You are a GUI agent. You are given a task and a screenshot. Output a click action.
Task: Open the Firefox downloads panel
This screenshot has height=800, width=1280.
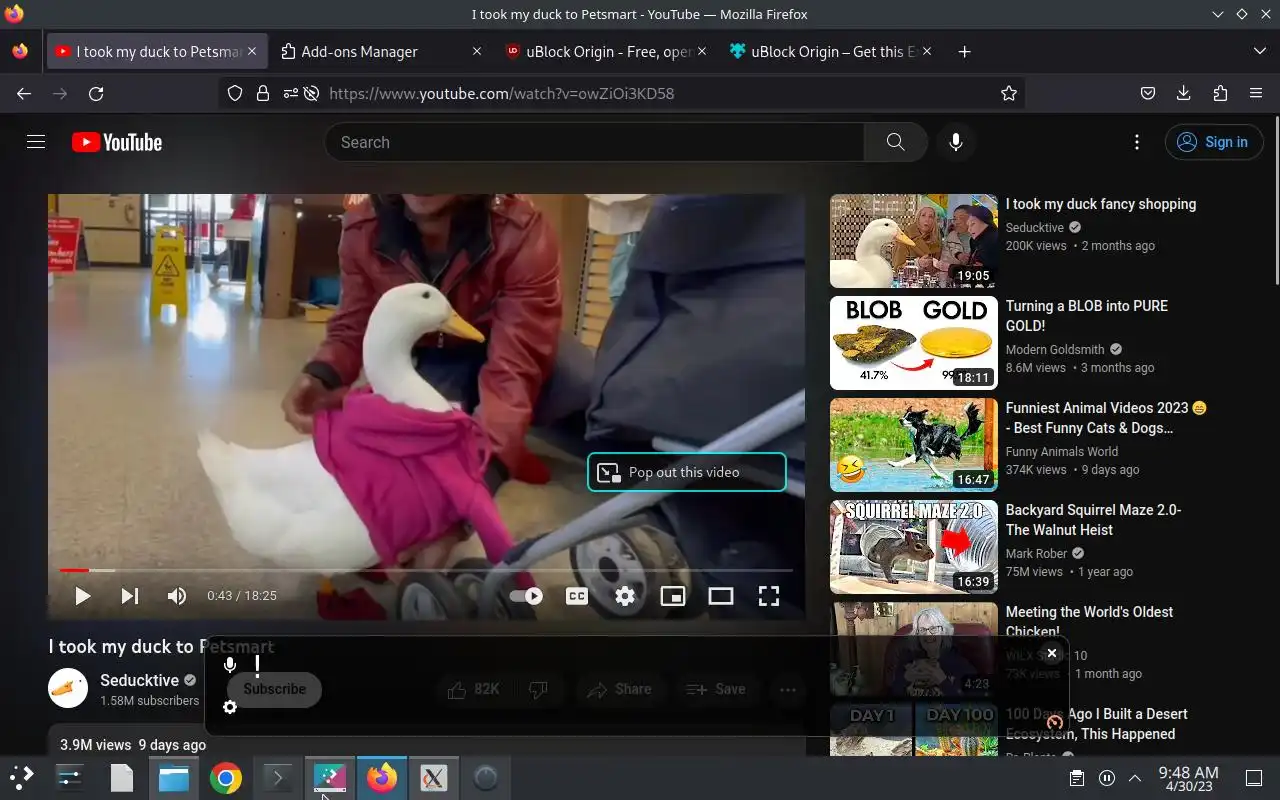point(1184,93)
